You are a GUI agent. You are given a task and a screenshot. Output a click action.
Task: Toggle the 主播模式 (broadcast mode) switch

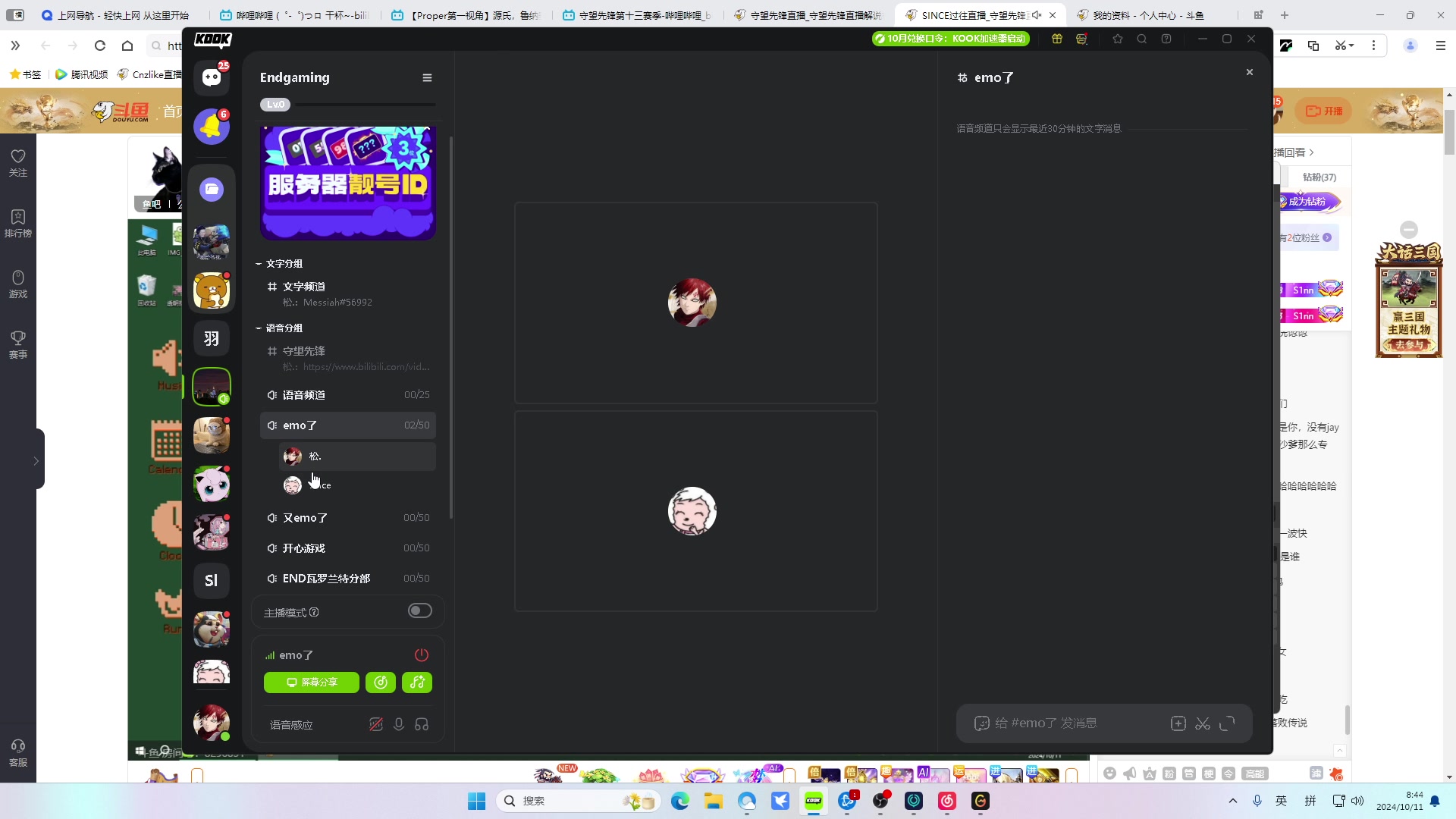coord(419,611)
